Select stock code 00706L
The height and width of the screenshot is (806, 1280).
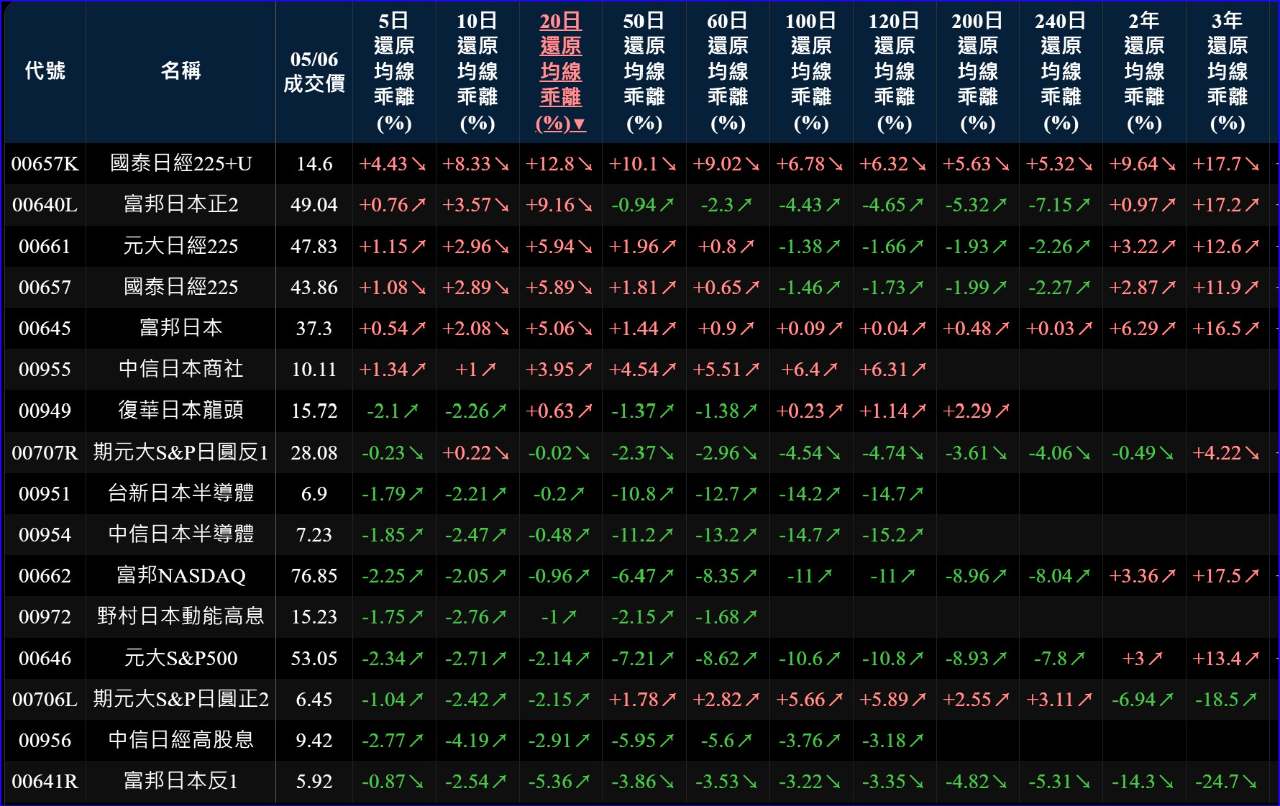pos(45,700)
